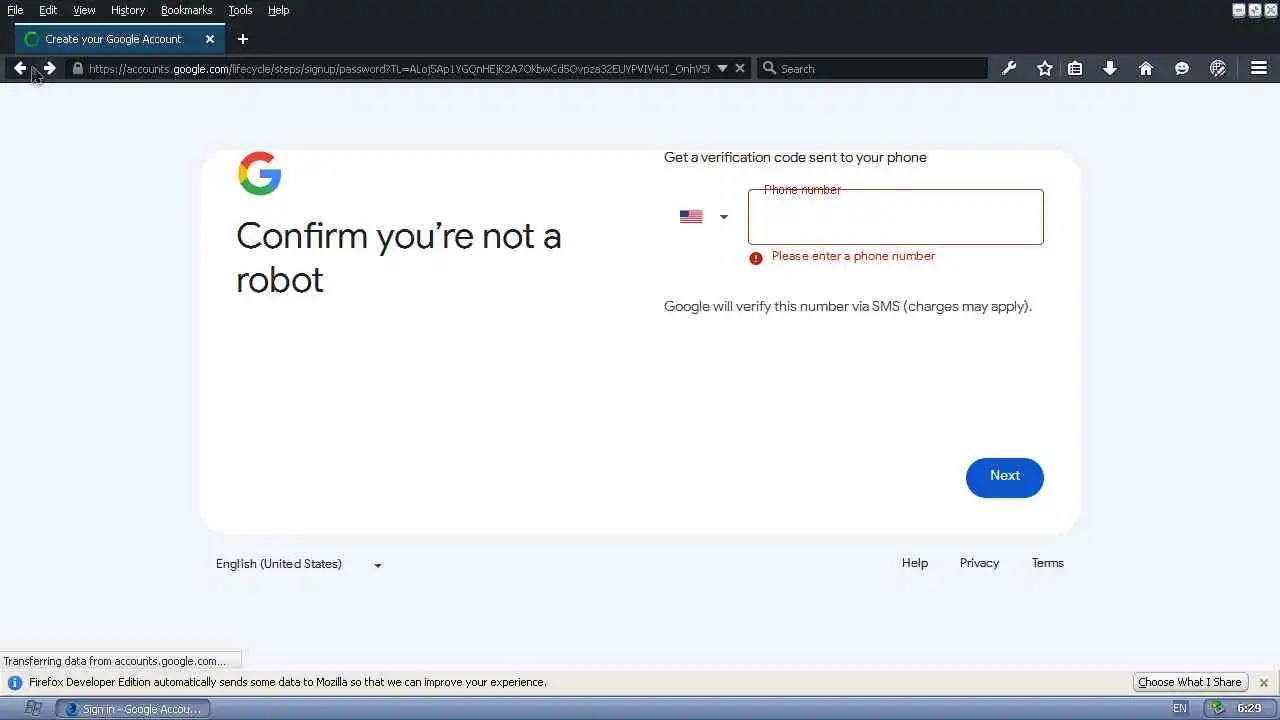
Task: Dismiss the Mozilla data notification bar
Action: click(x=1264, y=682)
